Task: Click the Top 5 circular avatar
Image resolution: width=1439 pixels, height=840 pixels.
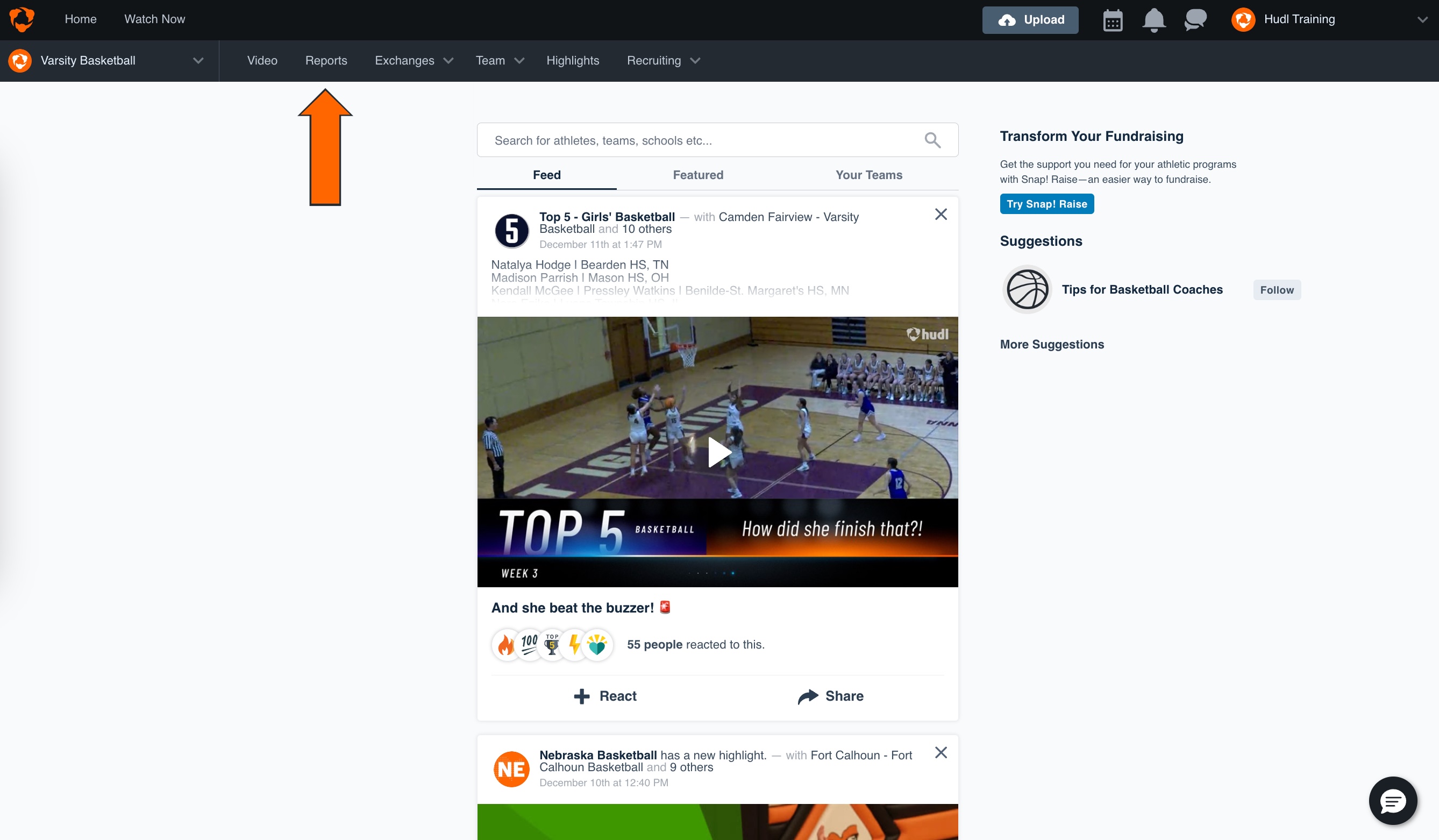Action: [x=511, y=231]
